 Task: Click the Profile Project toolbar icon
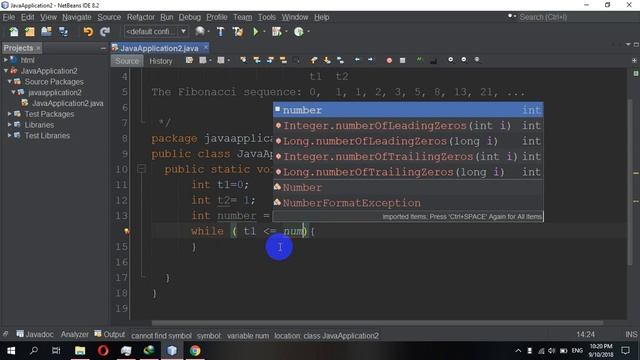(299, 31)
